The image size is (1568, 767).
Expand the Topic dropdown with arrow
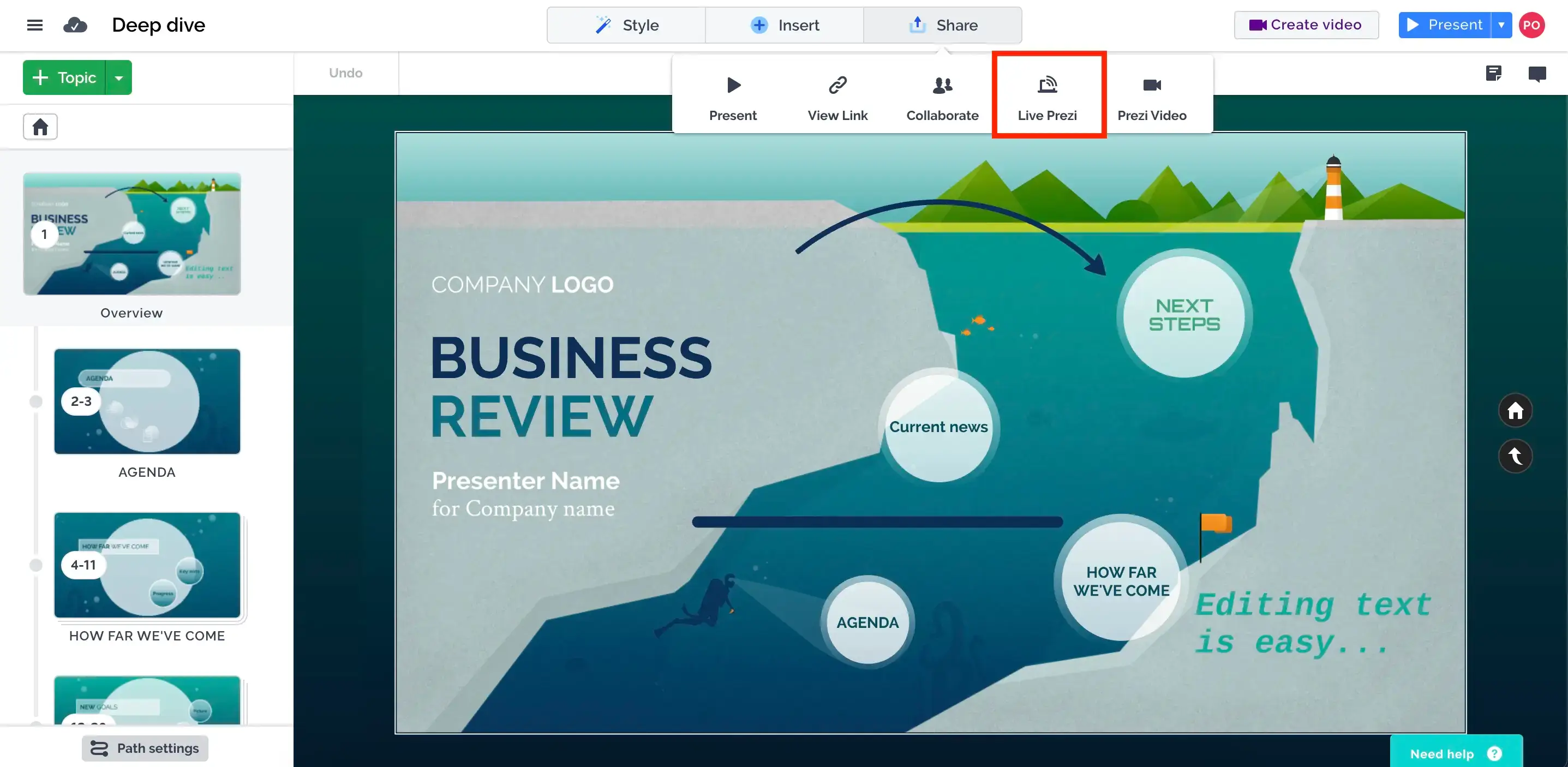(x=120, y=77)
